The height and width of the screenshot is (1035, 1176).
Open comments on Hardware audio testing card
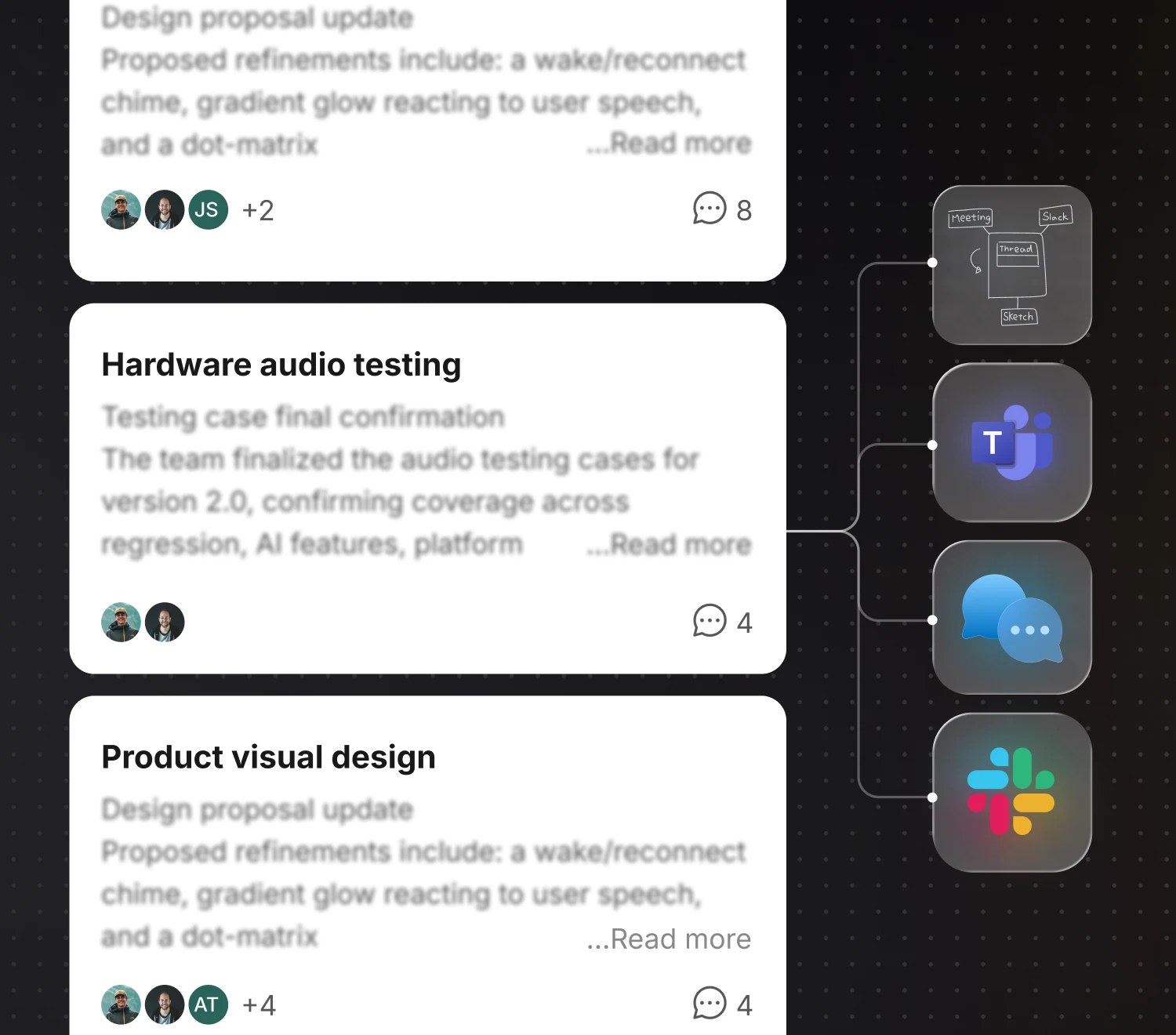tap(722, 622)
